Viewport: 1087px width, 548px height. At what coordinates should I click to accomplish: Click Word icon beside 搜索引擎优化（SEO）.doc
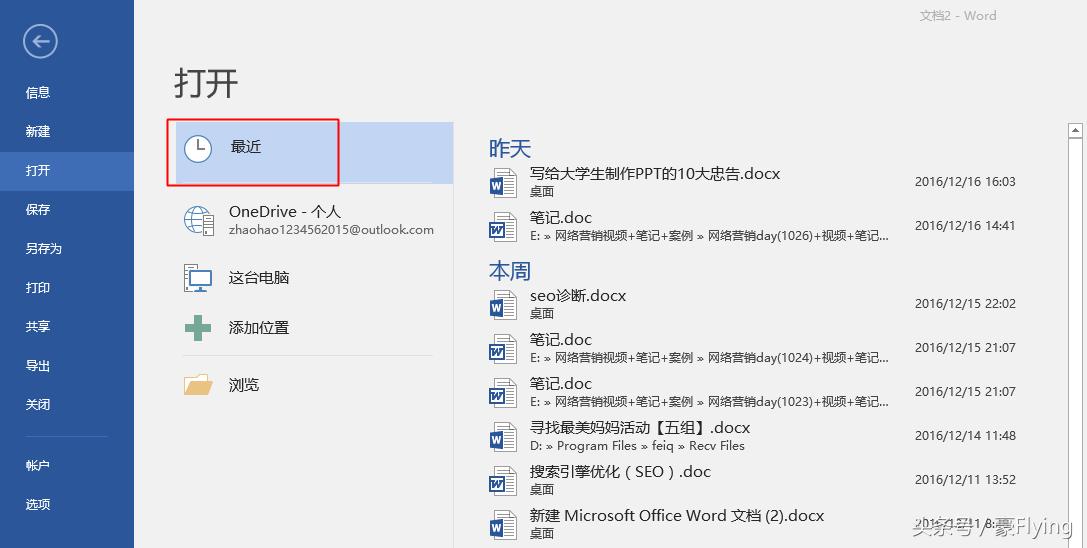coord(503,481)
